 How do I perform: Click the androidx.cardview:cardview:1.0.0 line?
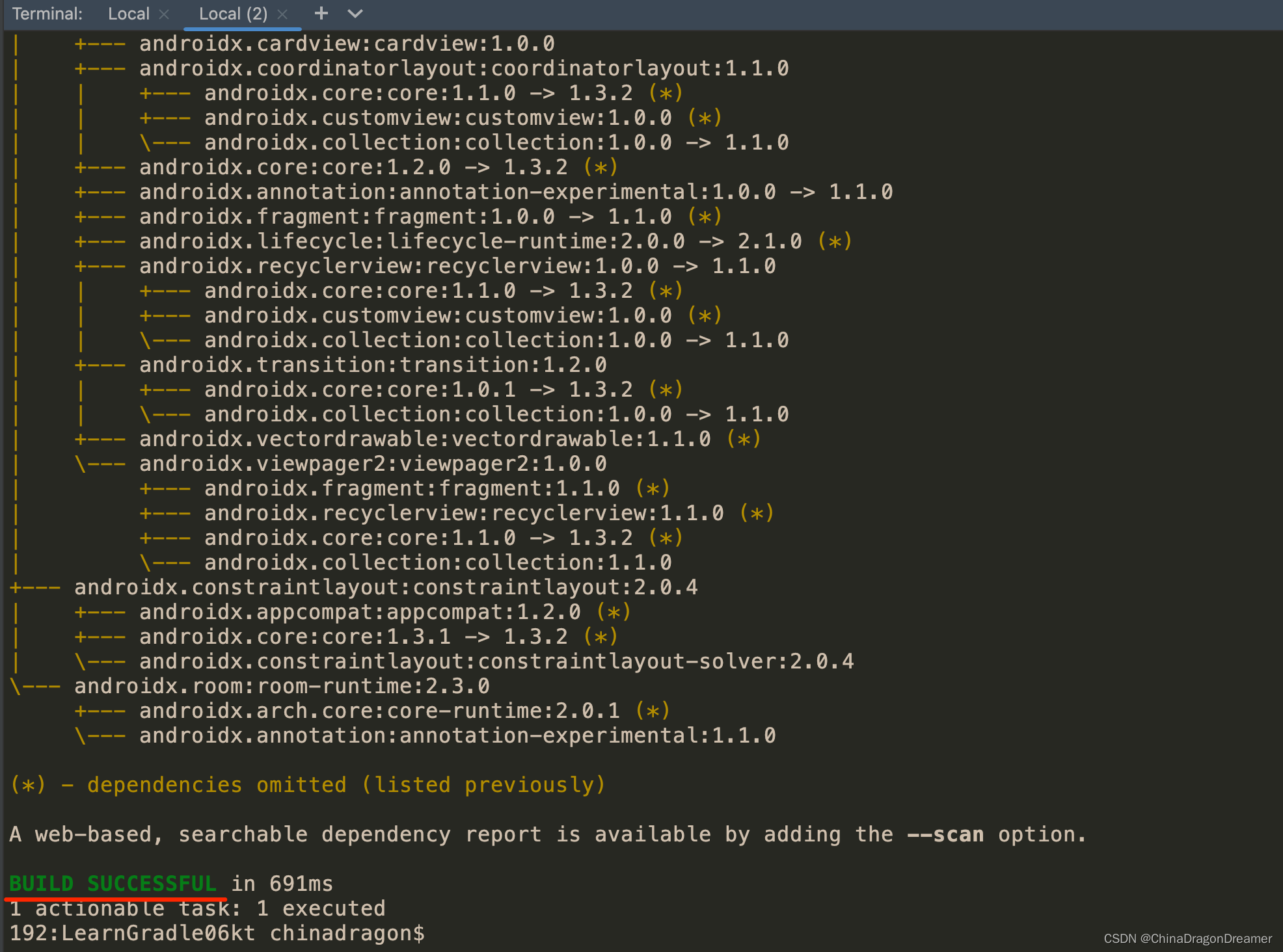tap(347, 44)
